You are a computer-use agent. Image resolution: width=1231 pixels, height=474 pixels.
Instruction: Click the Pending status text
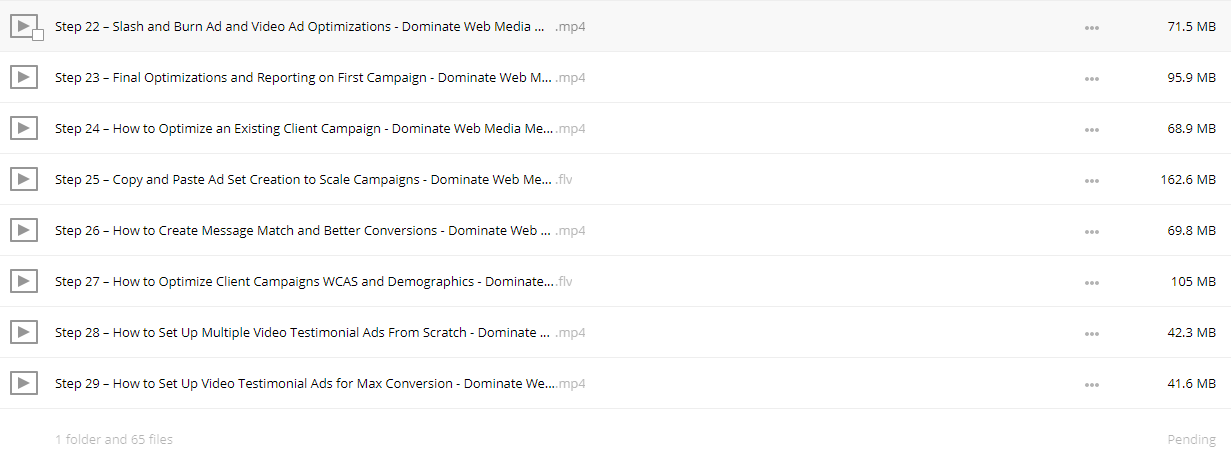1191,439
